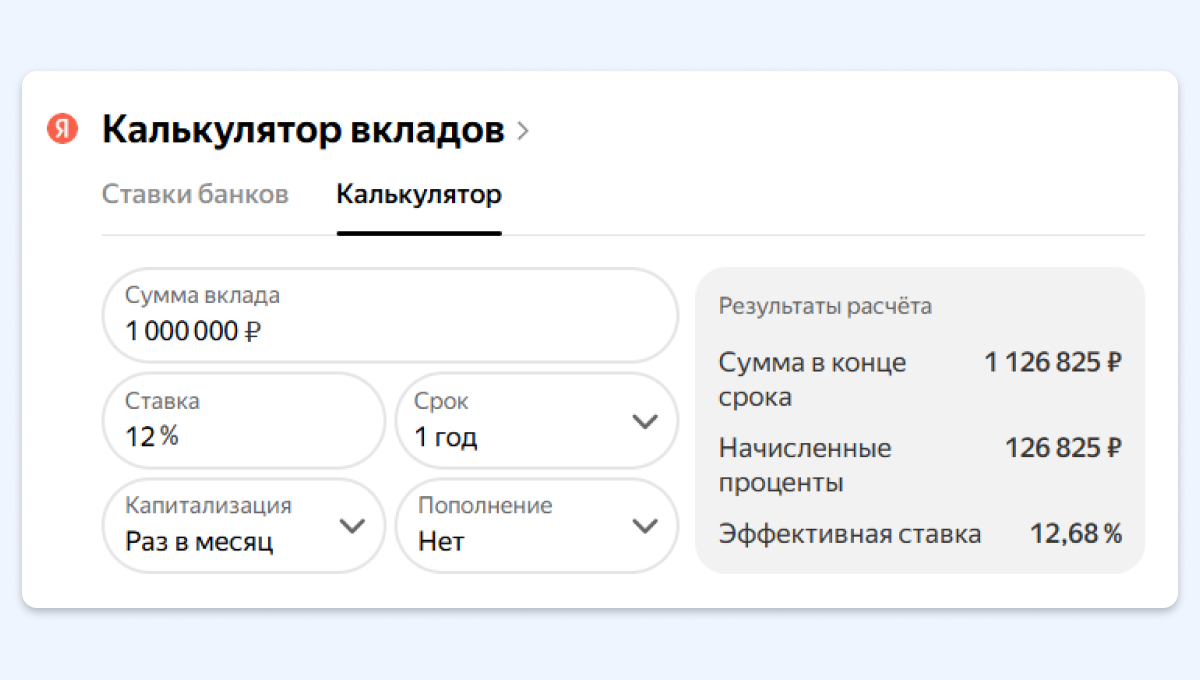Click the arrow beside the Калькулятор вкладов title

tap(522, 131)
